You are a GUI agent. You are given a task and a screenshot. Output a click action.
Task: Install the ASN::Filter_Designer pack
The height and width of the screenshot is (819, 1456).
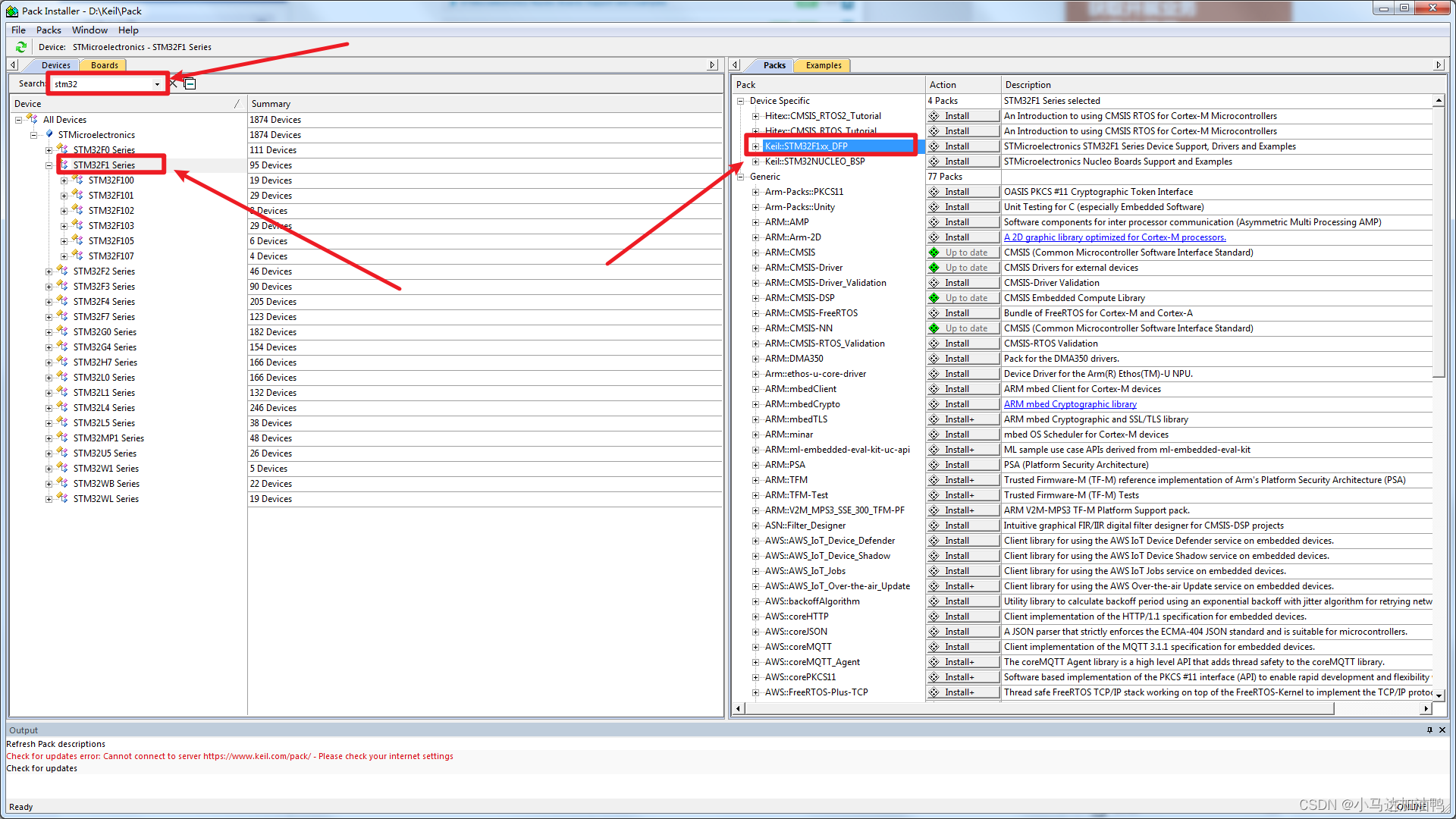pyautogui.click(x=963, y=526)
